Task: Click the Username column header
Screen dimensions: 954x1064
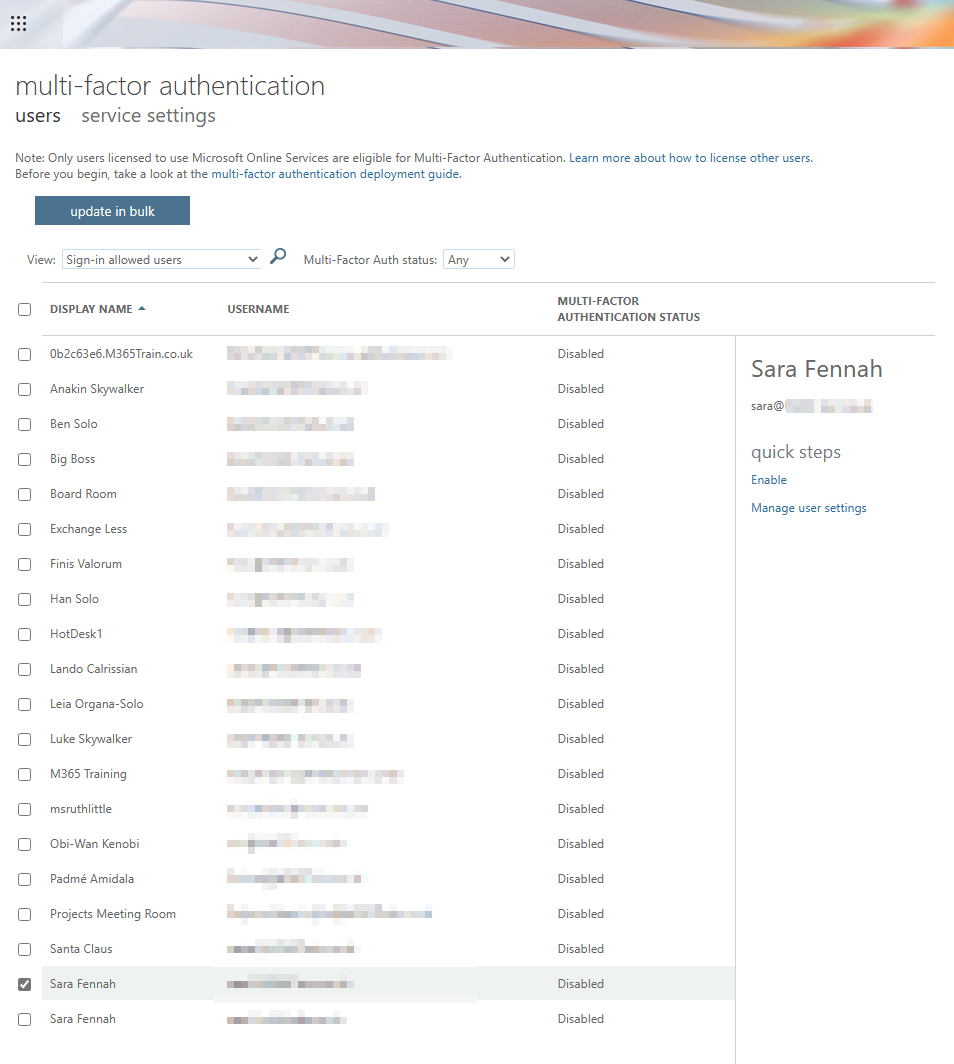Action: tap(258, 310)
